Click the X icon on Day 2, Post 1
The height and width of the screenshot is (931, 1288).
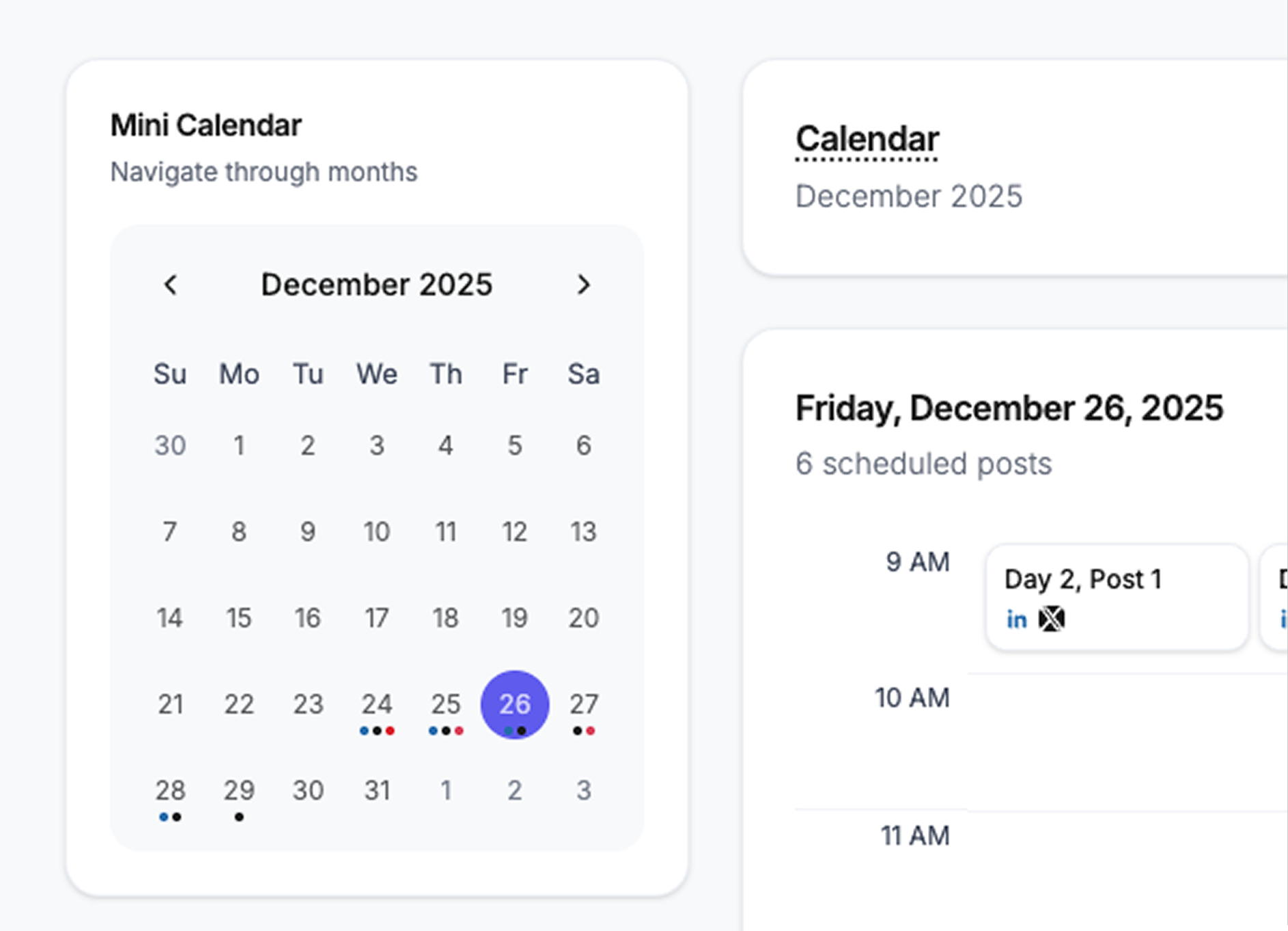[1051, 620]
